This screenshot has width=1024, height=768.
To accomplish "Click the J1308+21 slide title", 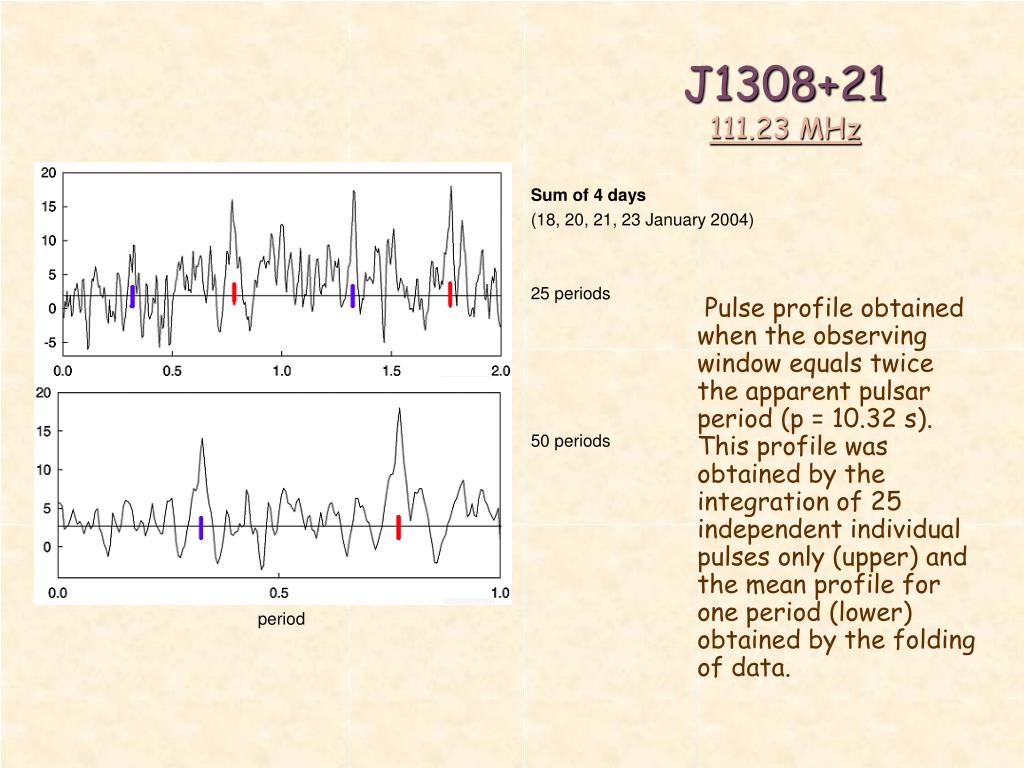I will coord(786,84).
